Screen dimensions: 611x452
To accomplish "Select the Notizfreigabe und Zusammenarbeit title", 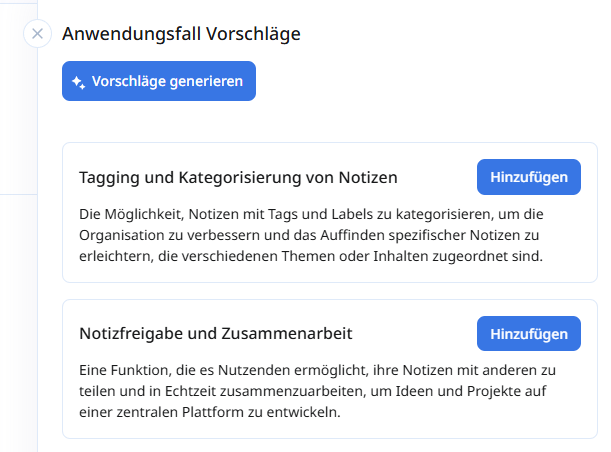I will pyautogui.click(x=215, y=334).
